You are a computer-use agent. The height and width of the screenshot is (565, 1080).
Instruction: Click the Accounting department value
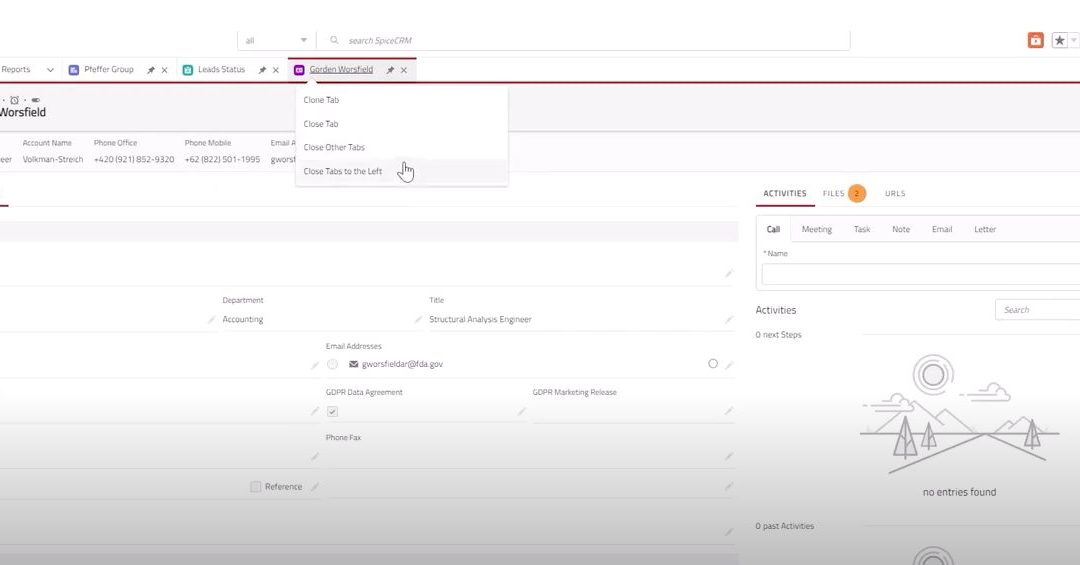click(242, 320)
